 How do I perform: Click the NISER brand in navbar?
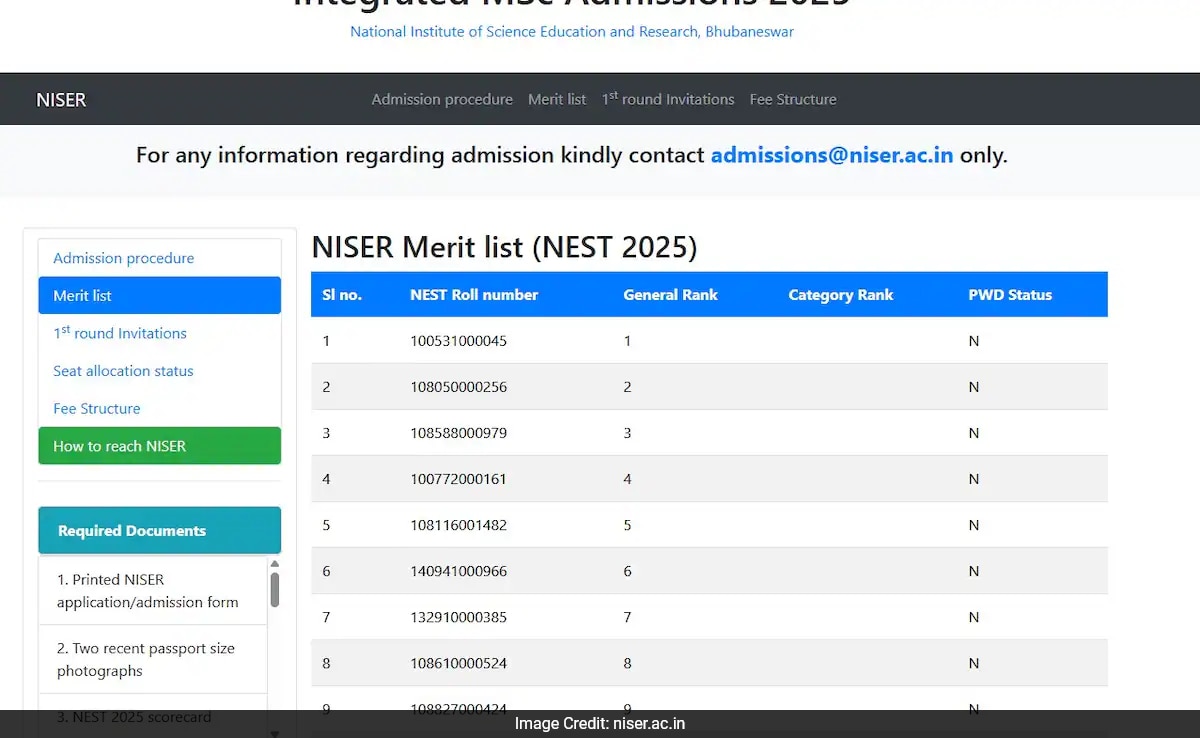tap(61, 99)
